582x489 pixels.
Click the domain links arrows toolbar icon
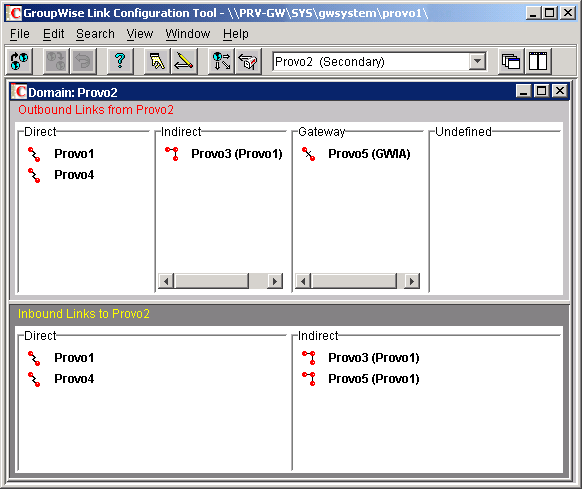point(221,61)
